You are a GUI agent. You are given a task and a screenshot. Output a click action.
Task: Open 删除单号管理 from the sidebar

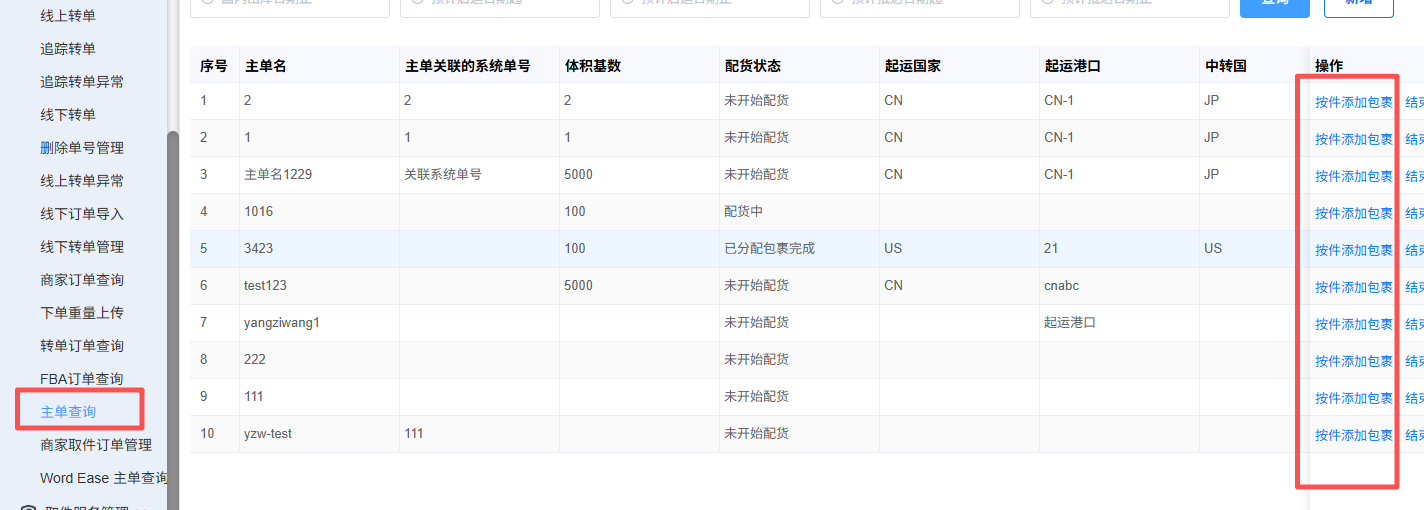(82, 148)
